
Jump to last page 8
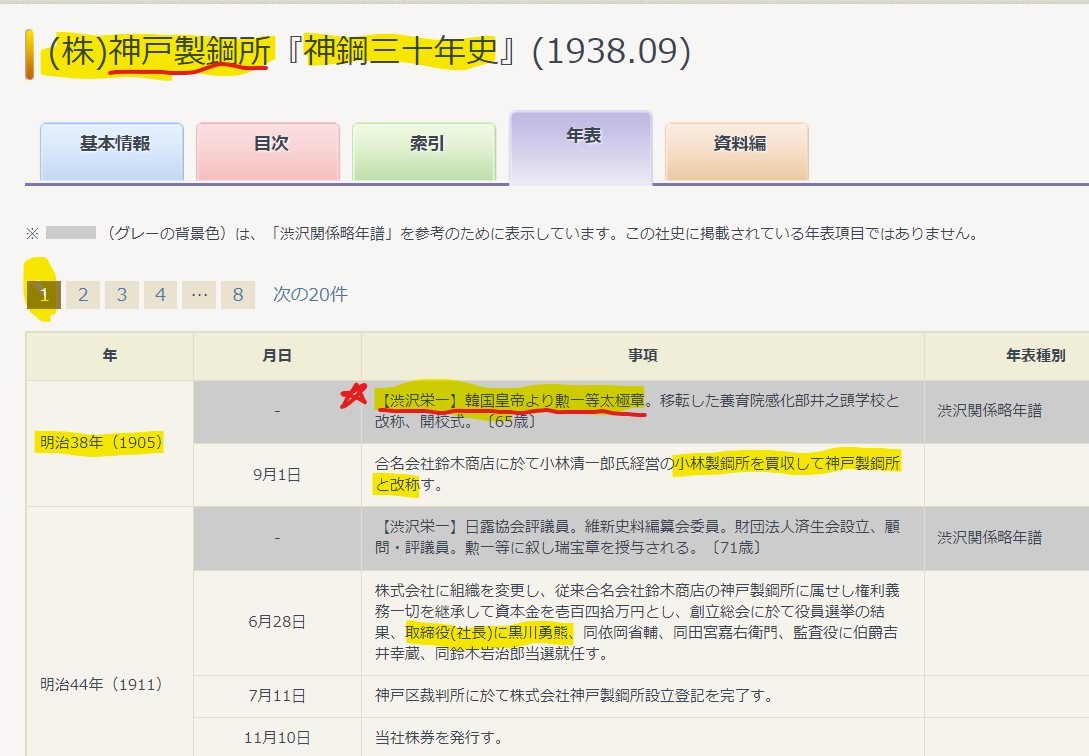238,295
